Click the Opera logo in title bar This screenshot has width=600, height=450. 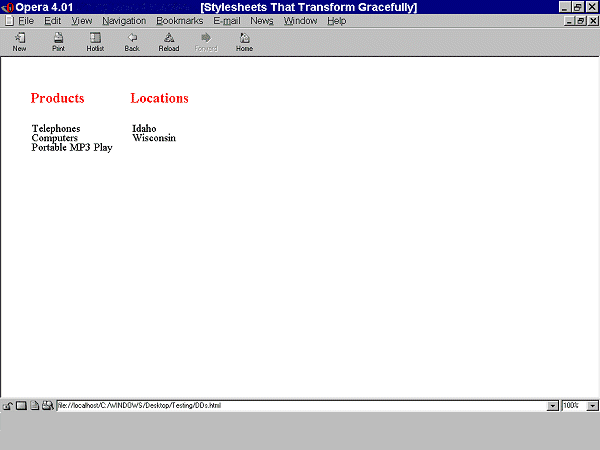pyautogui.click(x=8, y=7)
